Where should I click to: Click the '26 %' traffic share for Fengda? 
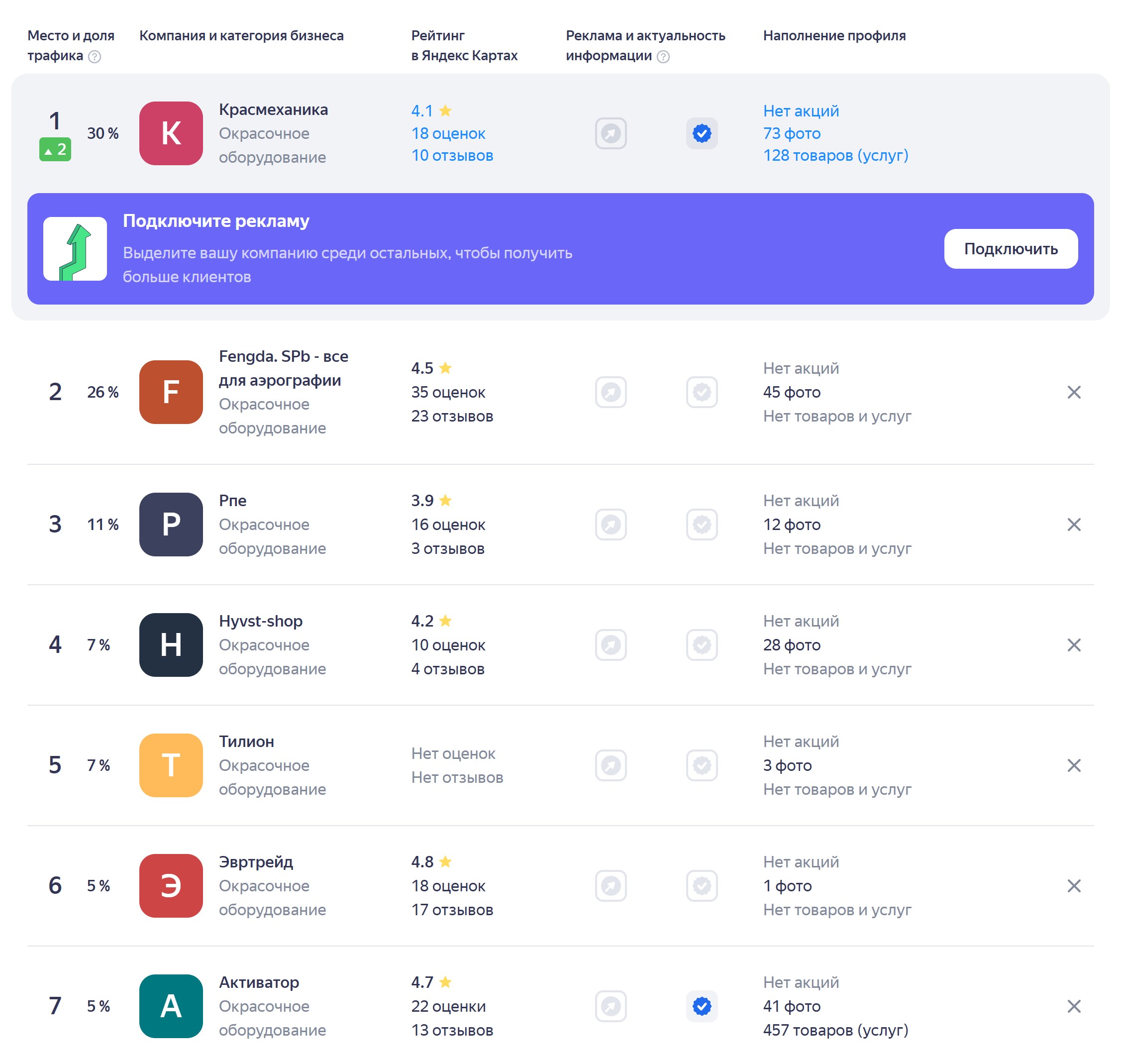click(102, 392)
